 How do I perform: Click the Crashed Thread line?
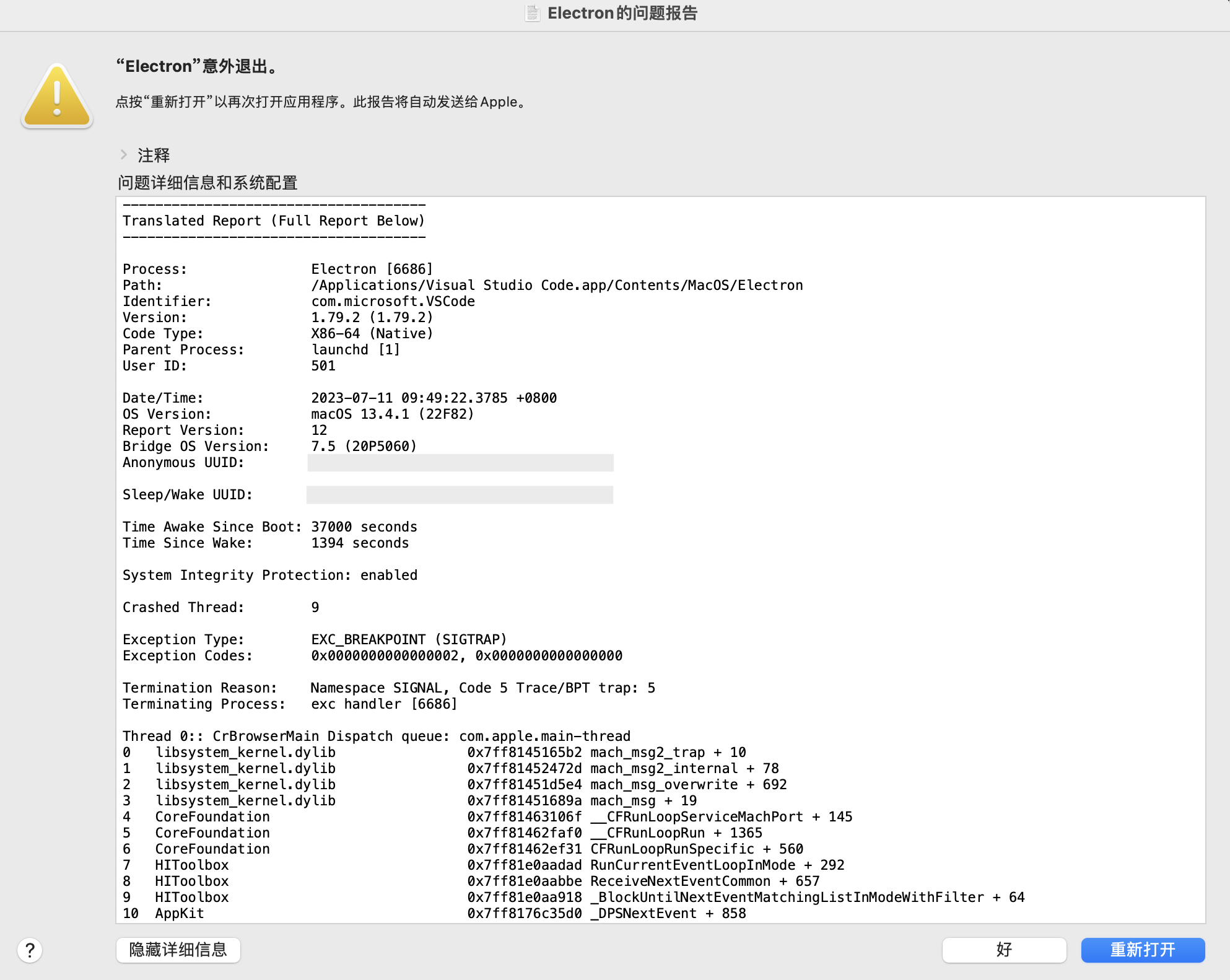point(220,607)
